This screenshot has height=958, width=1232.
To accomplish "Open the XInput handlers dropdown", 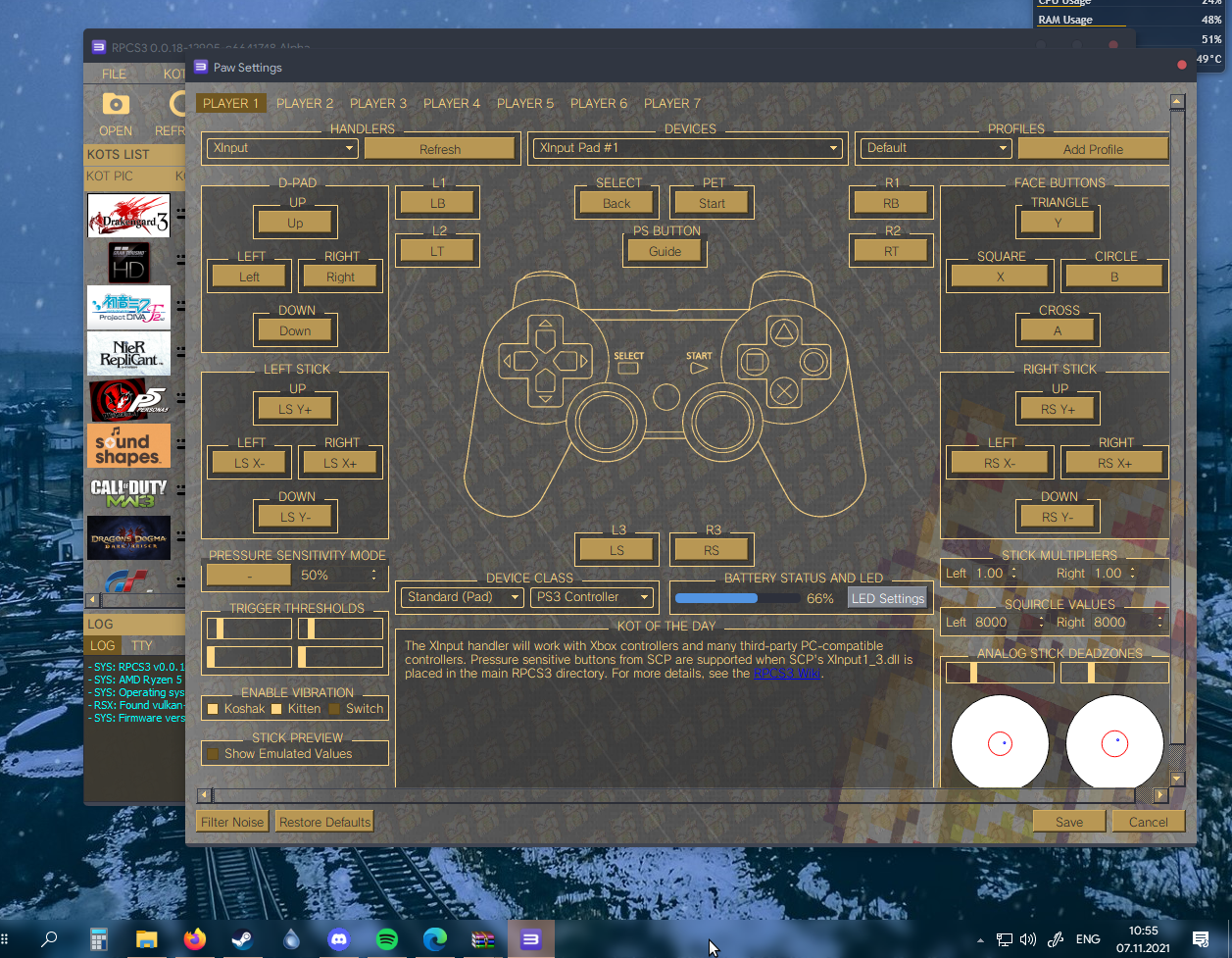I will [x=282, y=148].
